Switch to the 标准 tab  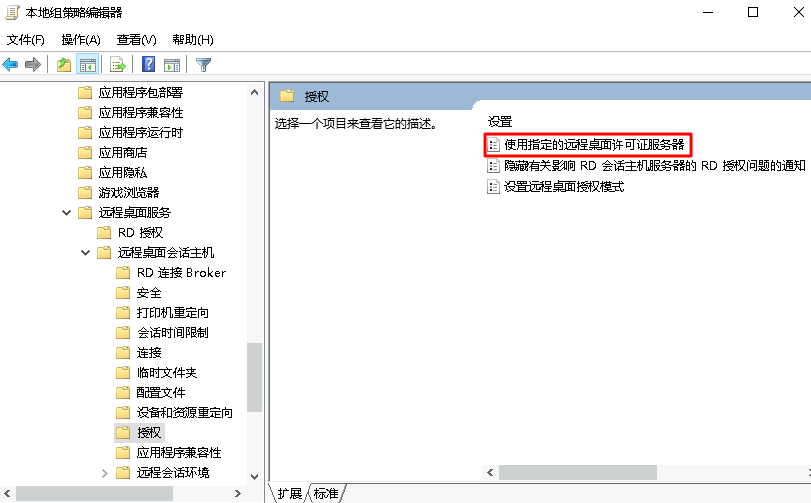(326, 494)
